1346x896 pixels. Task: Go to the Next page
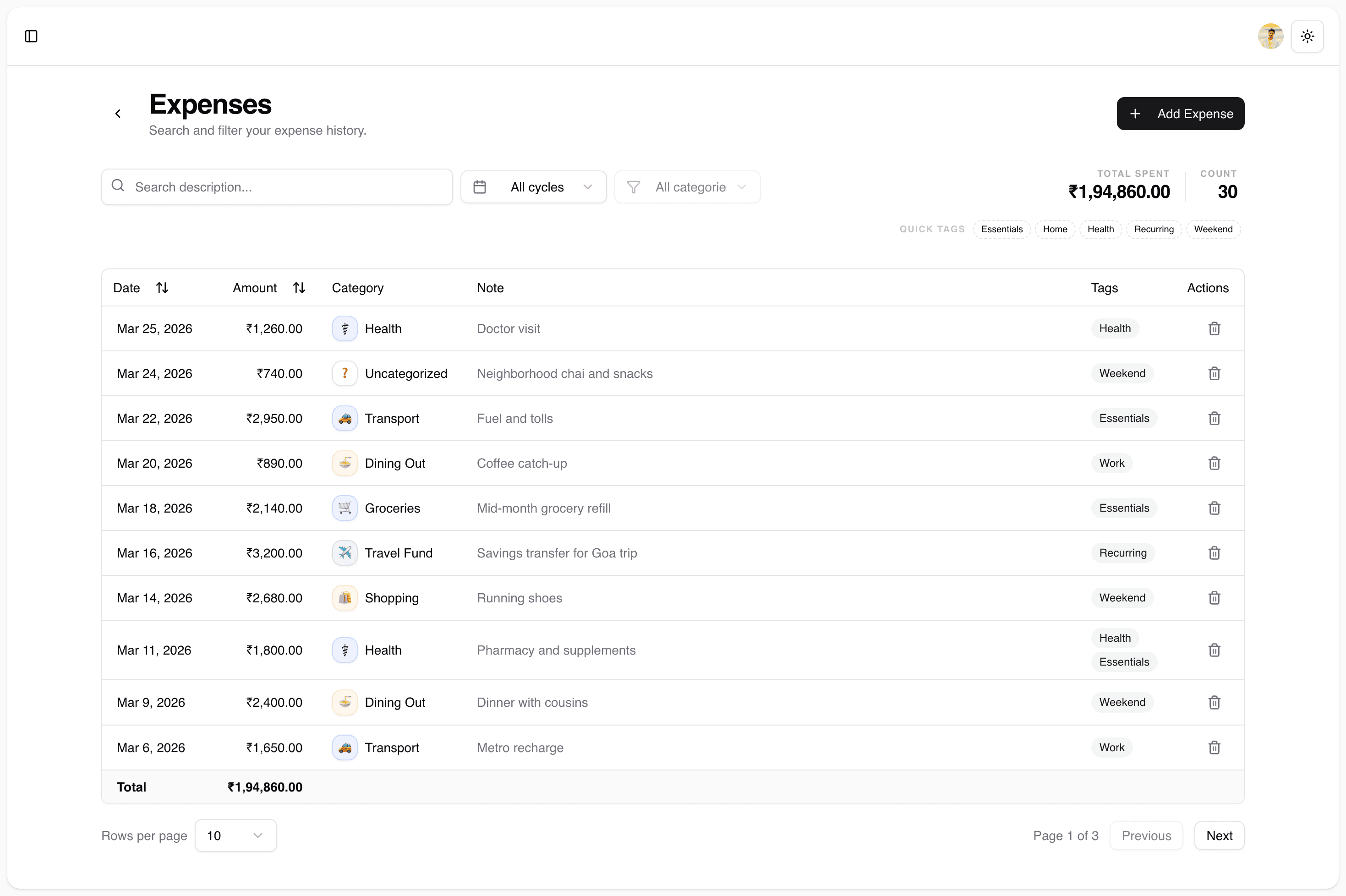pos(1219,835)
